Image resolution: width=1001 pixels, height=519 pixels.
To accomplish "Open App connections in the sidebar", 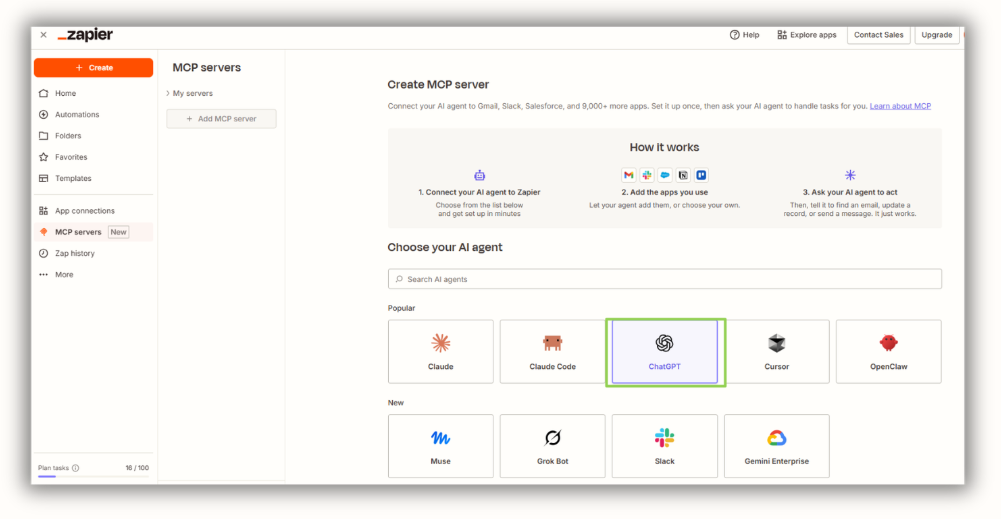I will click(93, 211).
